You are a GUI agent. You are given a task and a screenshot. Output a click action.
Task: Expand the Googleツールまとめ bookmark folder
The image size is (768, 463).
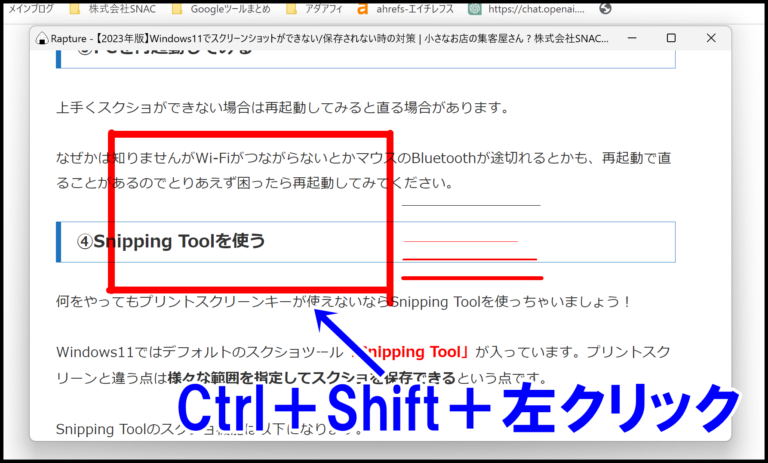click(x=221, y=9)
